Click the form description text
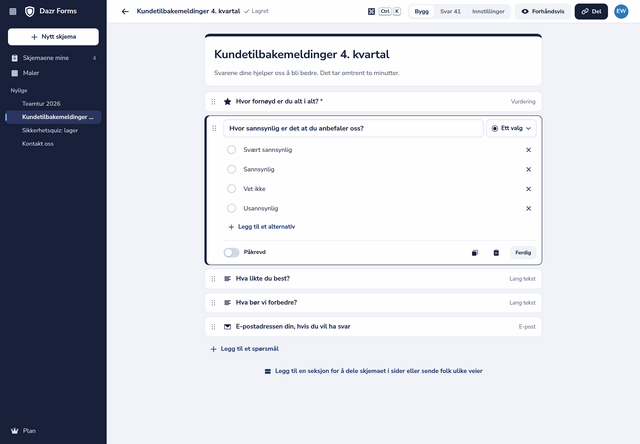Image resolution: width=640 pixels, height=444 pixels. tap(307, 73)
